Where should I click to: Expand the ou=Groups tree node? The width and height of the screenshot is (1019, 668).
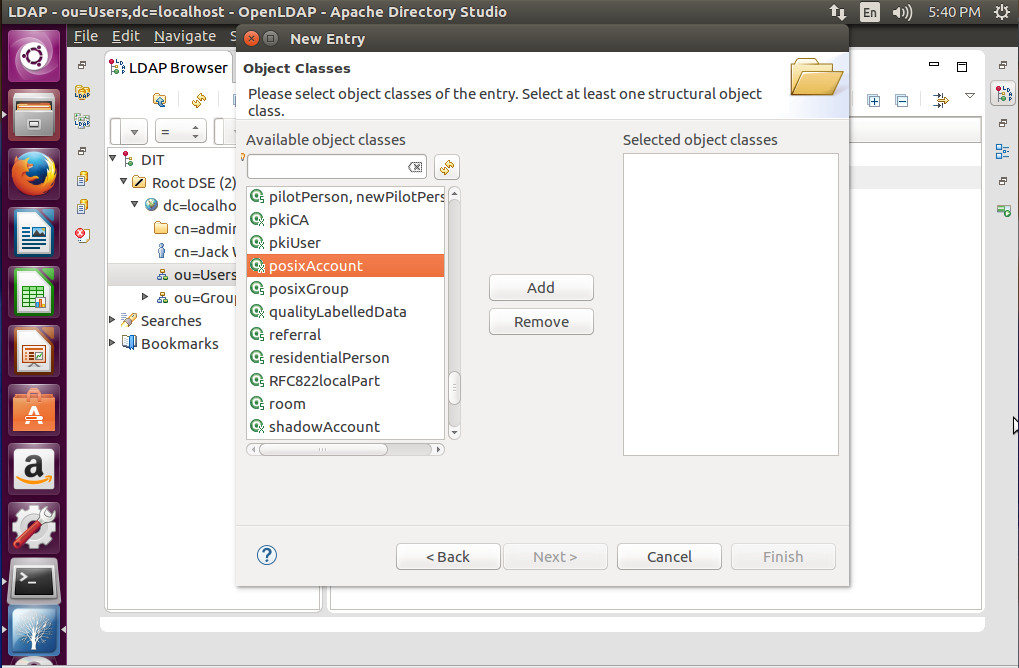(x=145, y=296)
